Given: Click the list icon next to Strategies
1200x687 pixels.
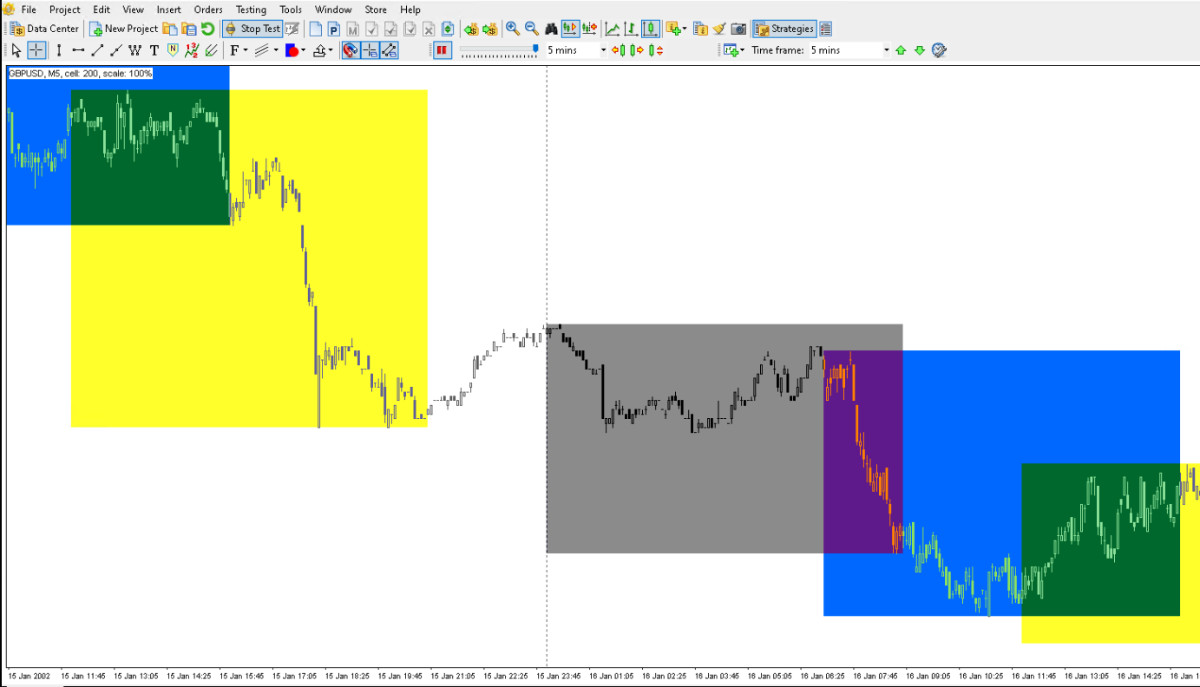Looking at the screenshot, I should tap(826, 29).
